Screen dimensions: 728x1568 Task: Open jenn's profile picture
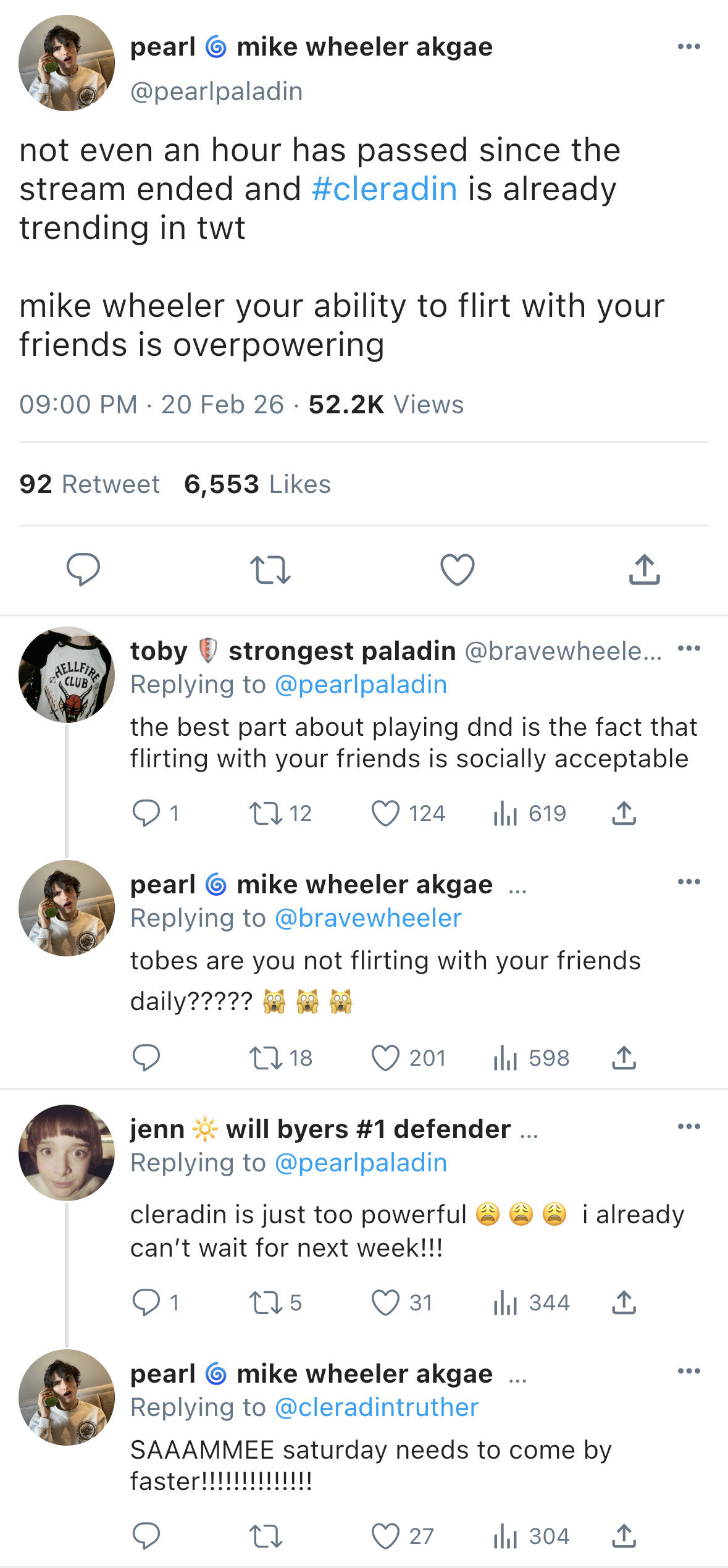(x=67, y=1152)
